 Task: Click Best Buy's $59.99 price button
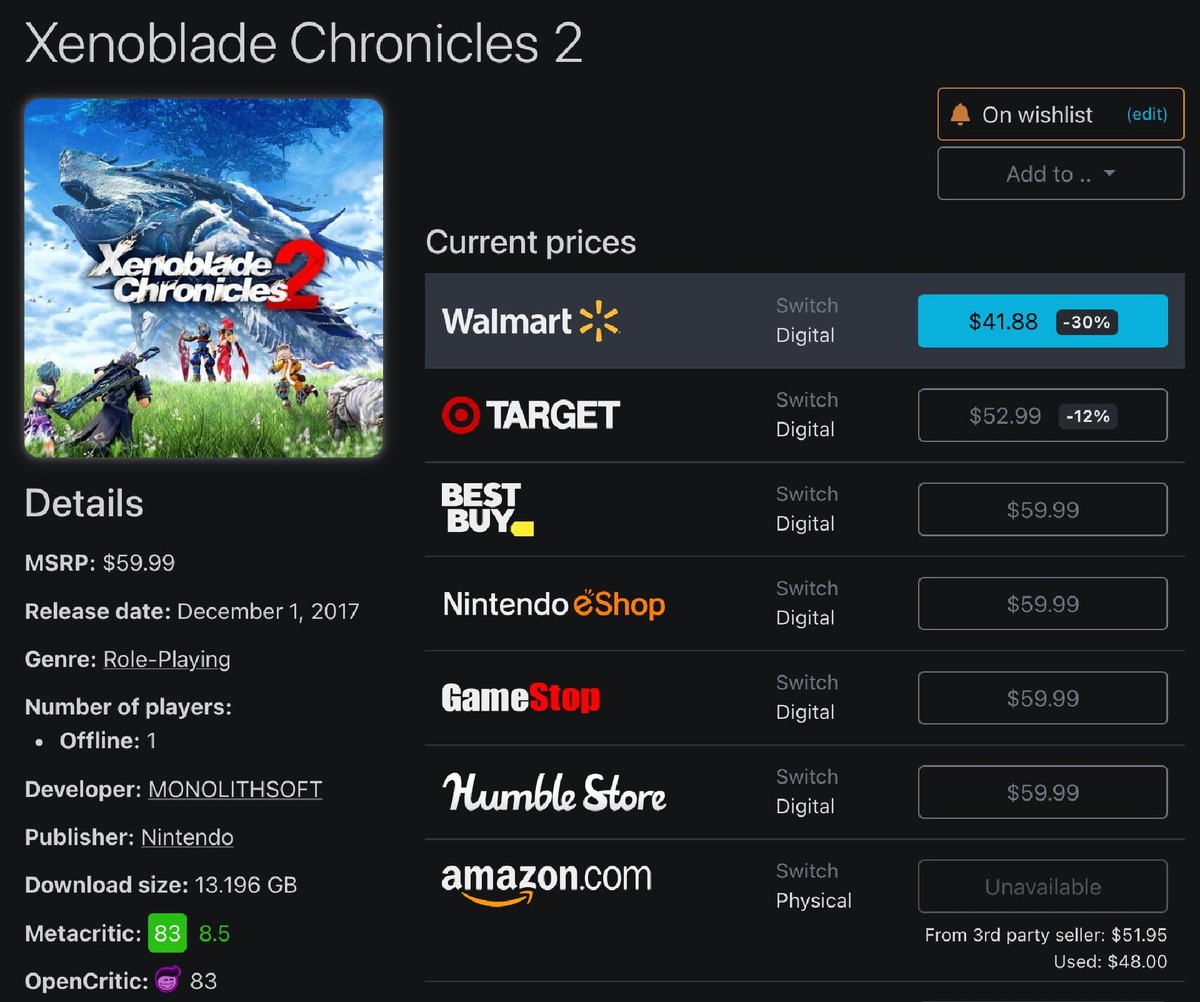coord(1042,510)
